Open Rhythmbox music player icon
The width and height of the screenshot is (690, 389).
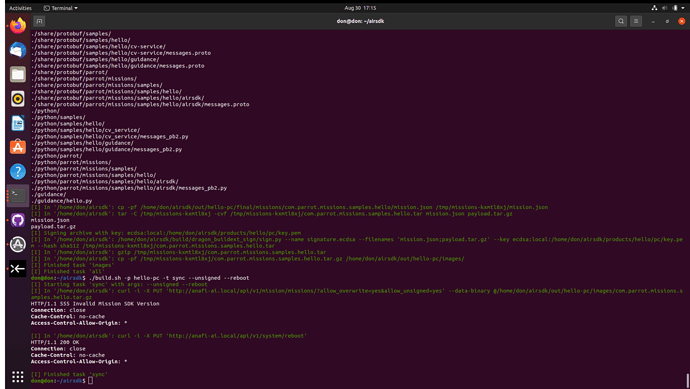18,99
